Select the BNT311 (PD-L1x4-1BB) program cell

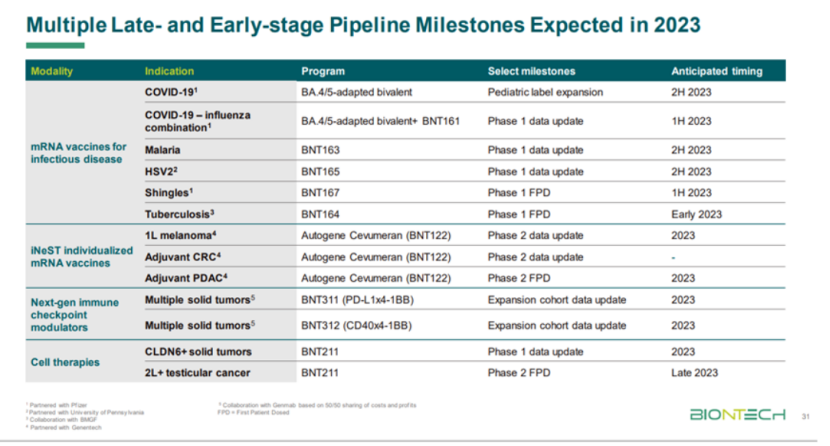[357, 299]
